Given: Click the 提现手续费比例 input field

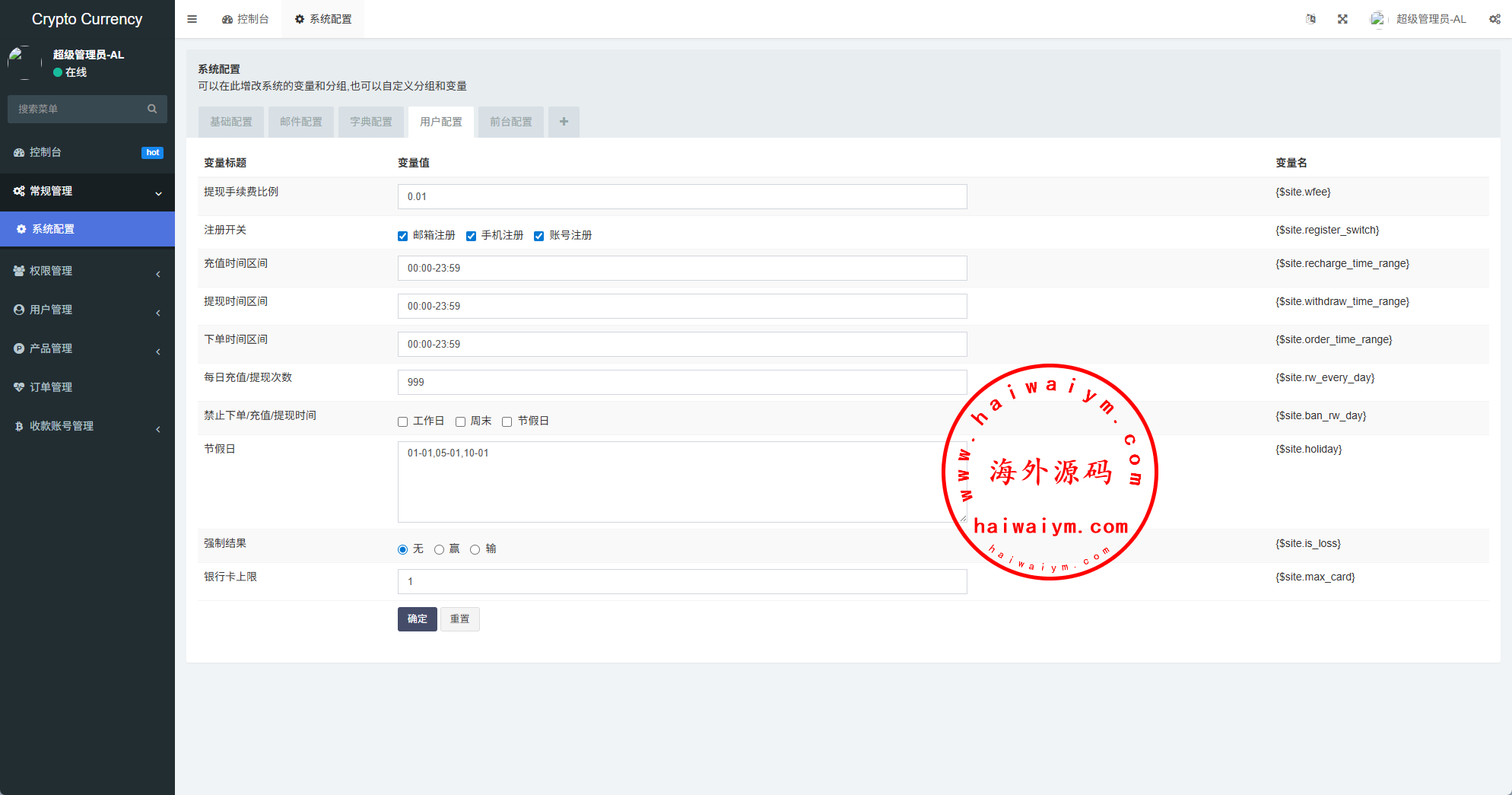Looking at the screenshot, I should (x=681, y=196).
